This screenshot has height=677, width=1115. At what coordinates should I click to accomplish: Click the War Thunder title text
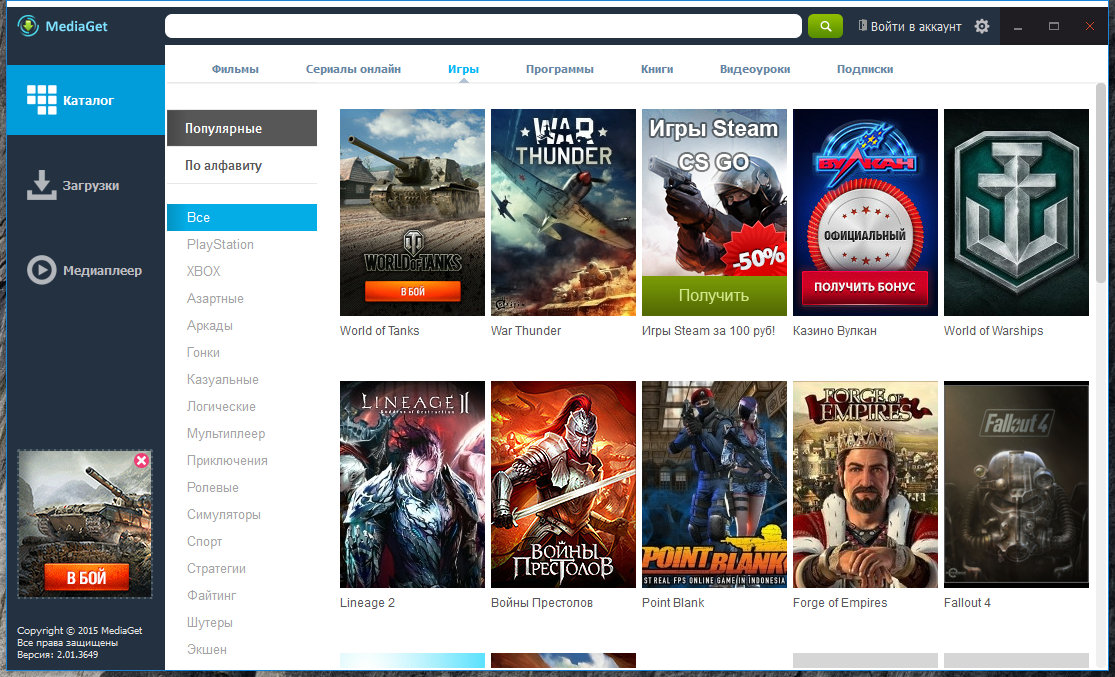[526, 331]
